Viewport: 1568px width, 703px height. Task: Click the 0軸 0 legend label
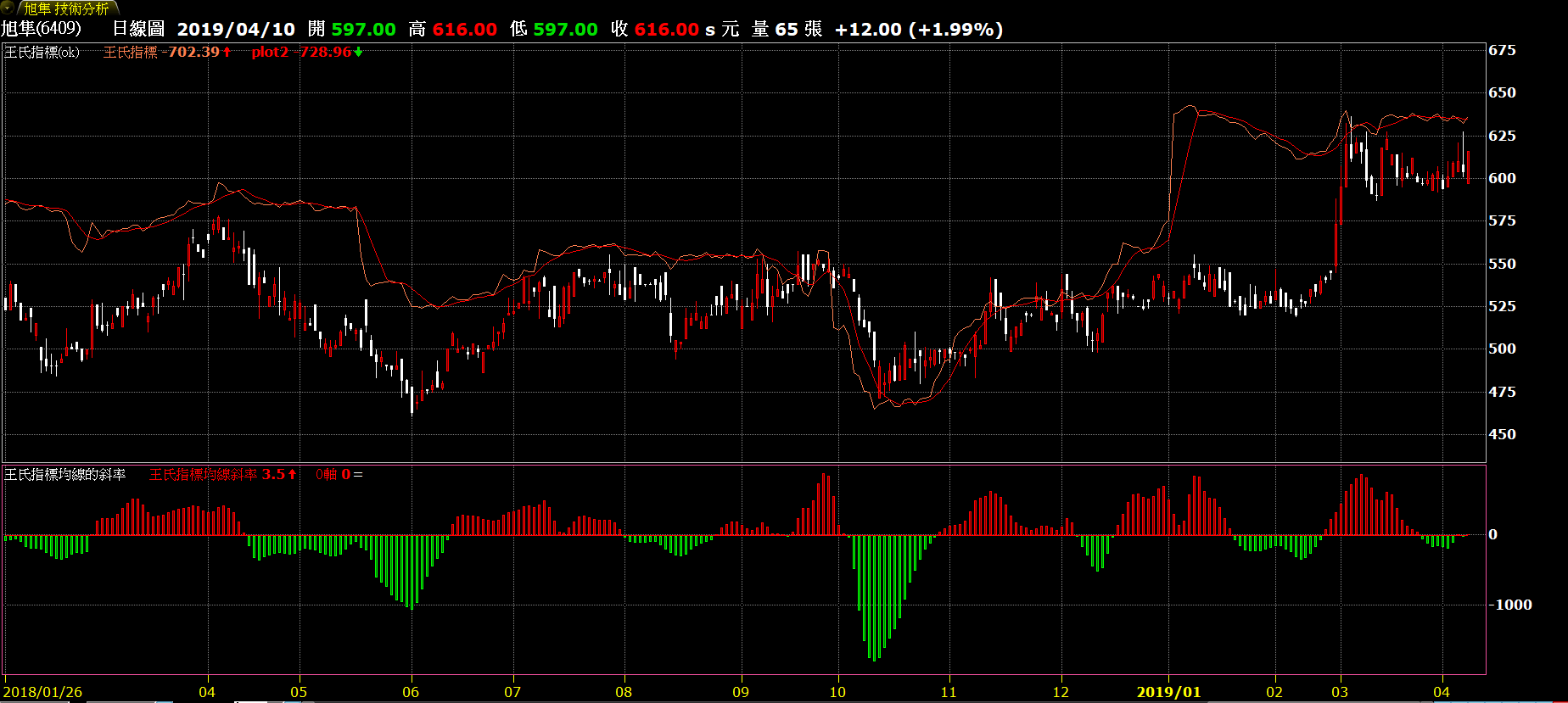333,475
